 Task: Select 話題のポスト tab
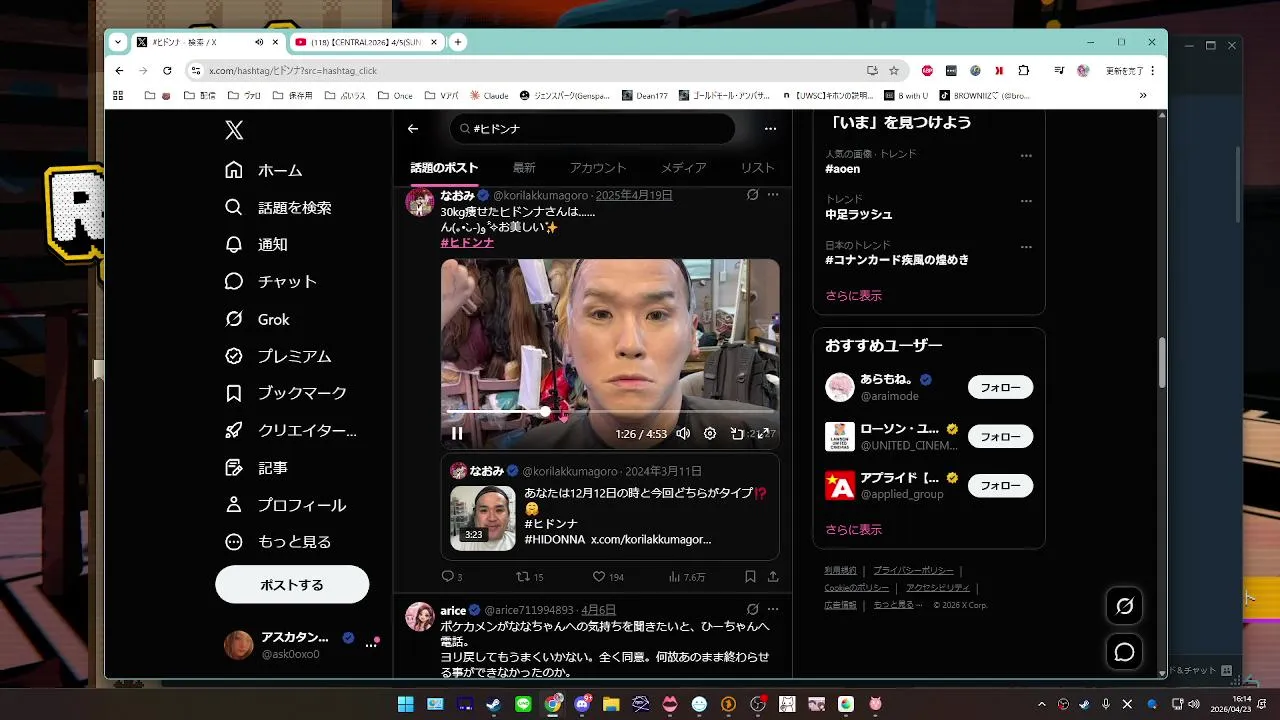pos(444,168)
